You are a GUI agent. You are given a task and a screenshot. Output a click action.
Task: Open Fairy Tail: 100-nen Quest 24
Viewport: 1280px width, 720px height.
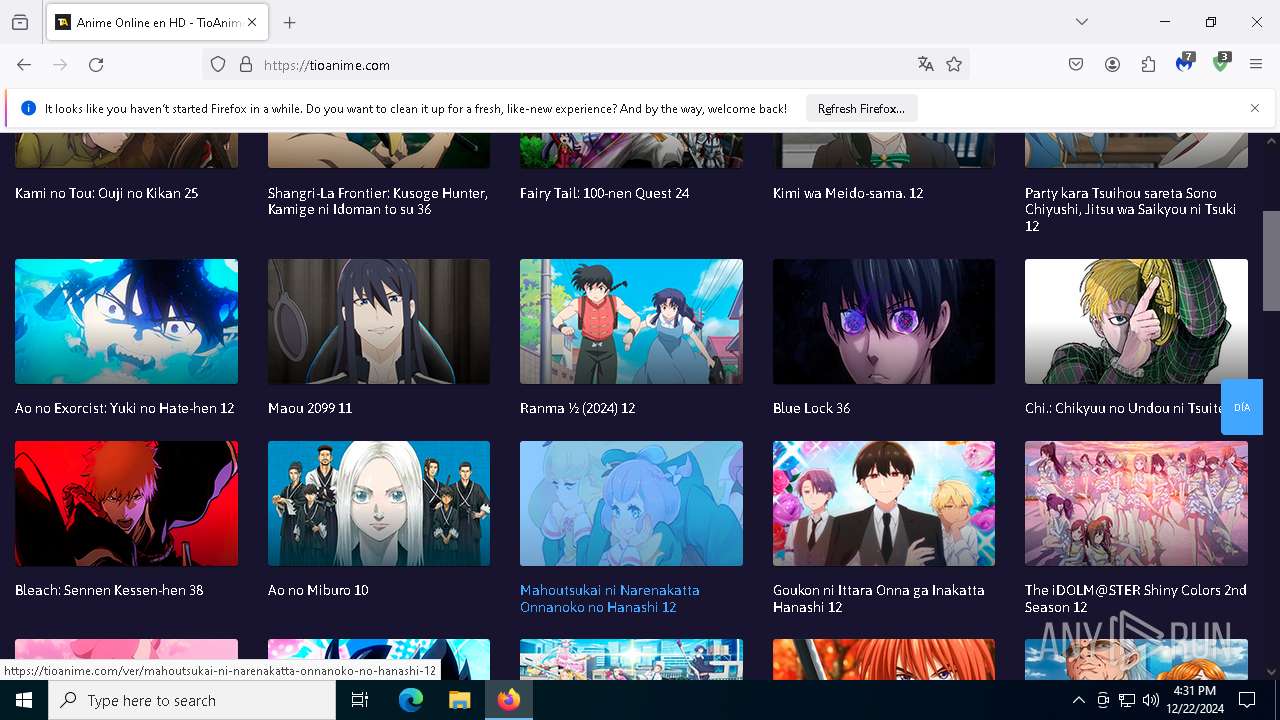pos(605,193)
